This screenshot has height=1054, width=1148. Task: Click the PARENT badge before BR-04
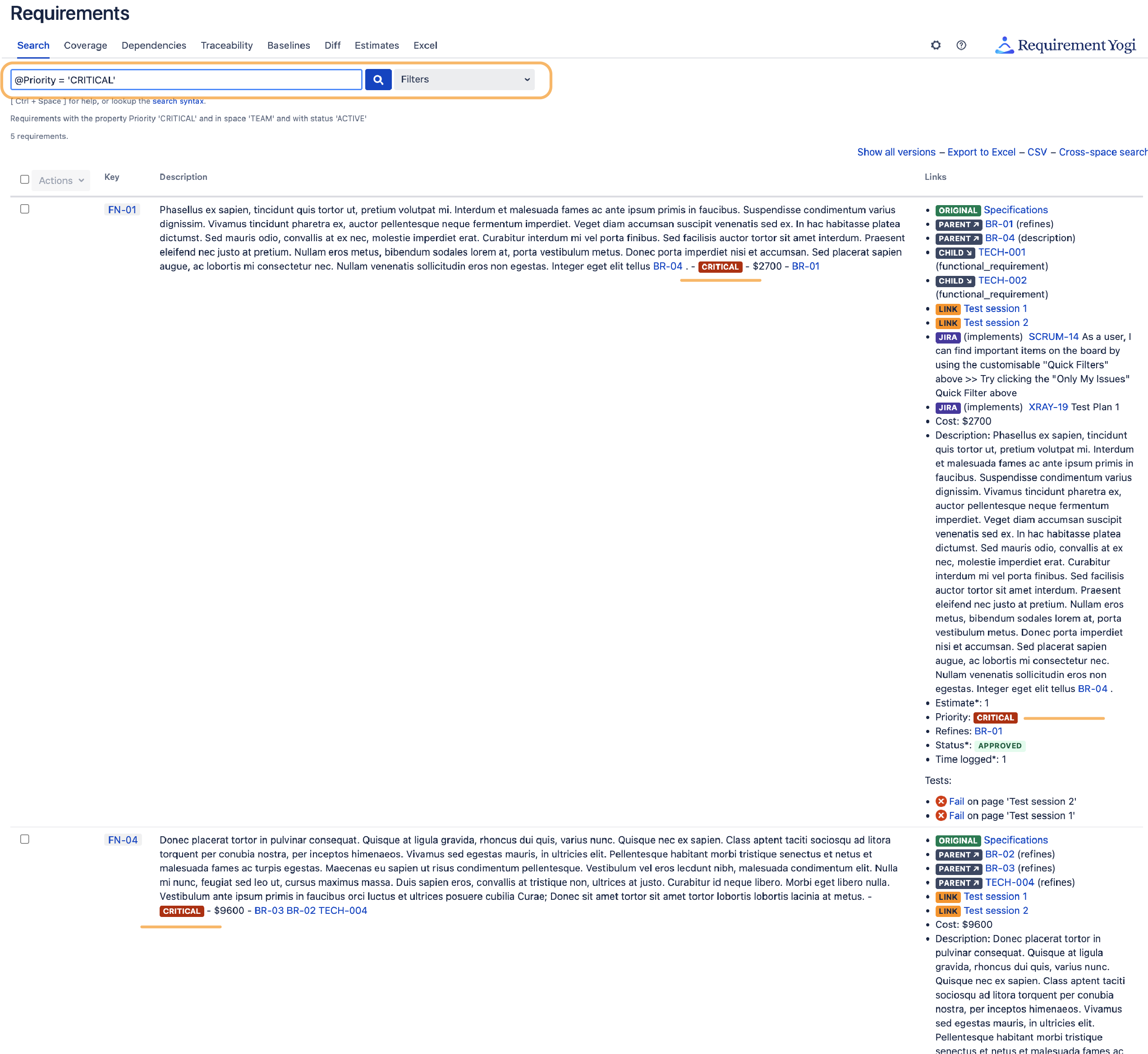[958, 238]
